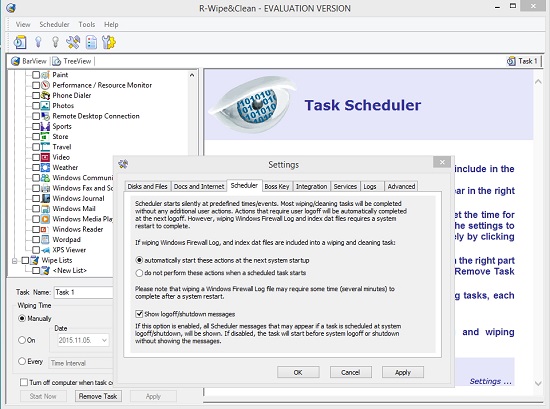Select 'do not perform these actions' radio option

[139, 273]
